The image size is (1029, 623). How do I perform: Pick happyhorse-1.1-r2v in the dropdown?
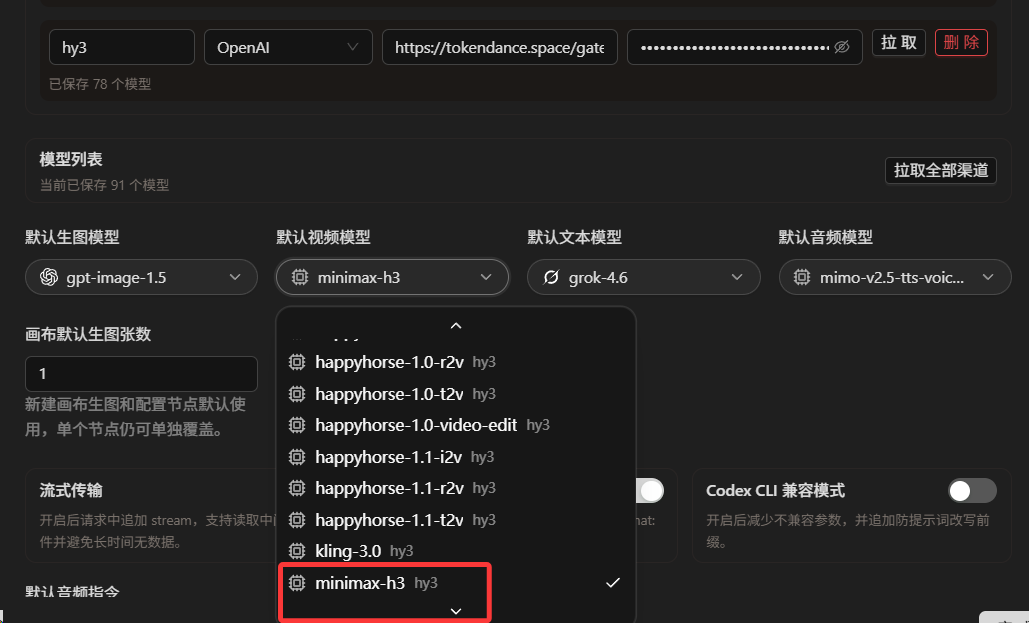[456, 488]
